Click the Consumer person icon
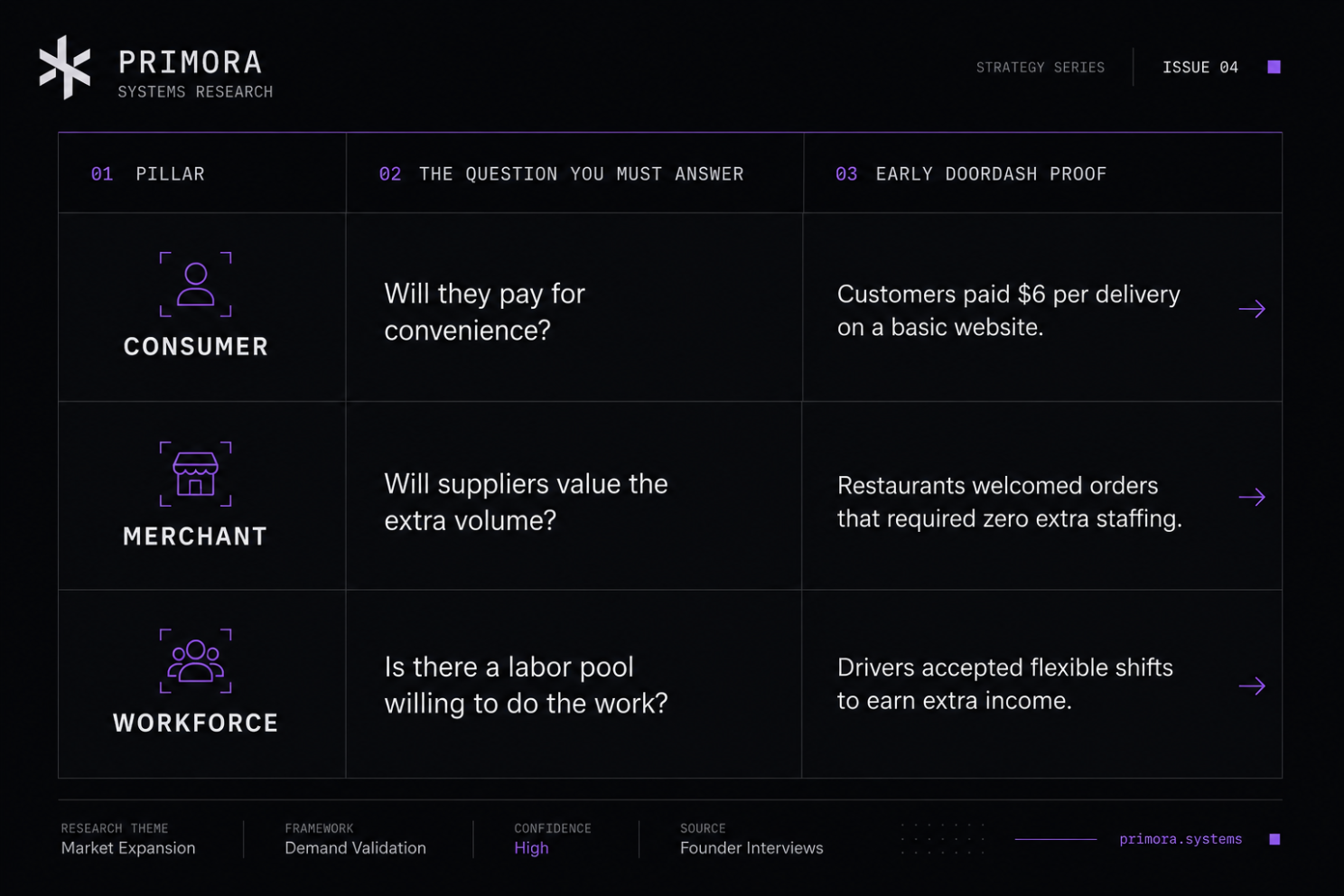The width and height of the screenshot is (1344, 896). 196,285
